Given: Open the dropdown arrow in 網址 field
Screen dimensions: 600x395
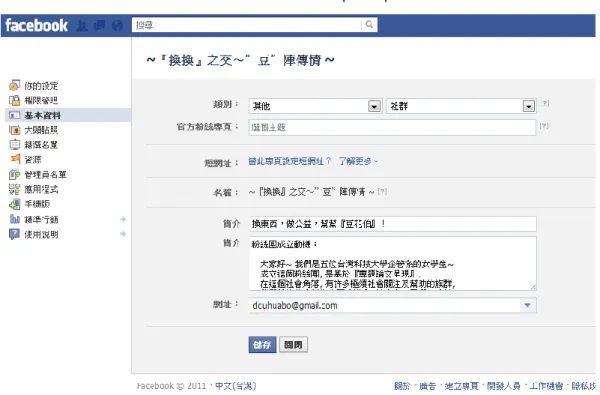Looking at the screenshot, I should (527, 305).
